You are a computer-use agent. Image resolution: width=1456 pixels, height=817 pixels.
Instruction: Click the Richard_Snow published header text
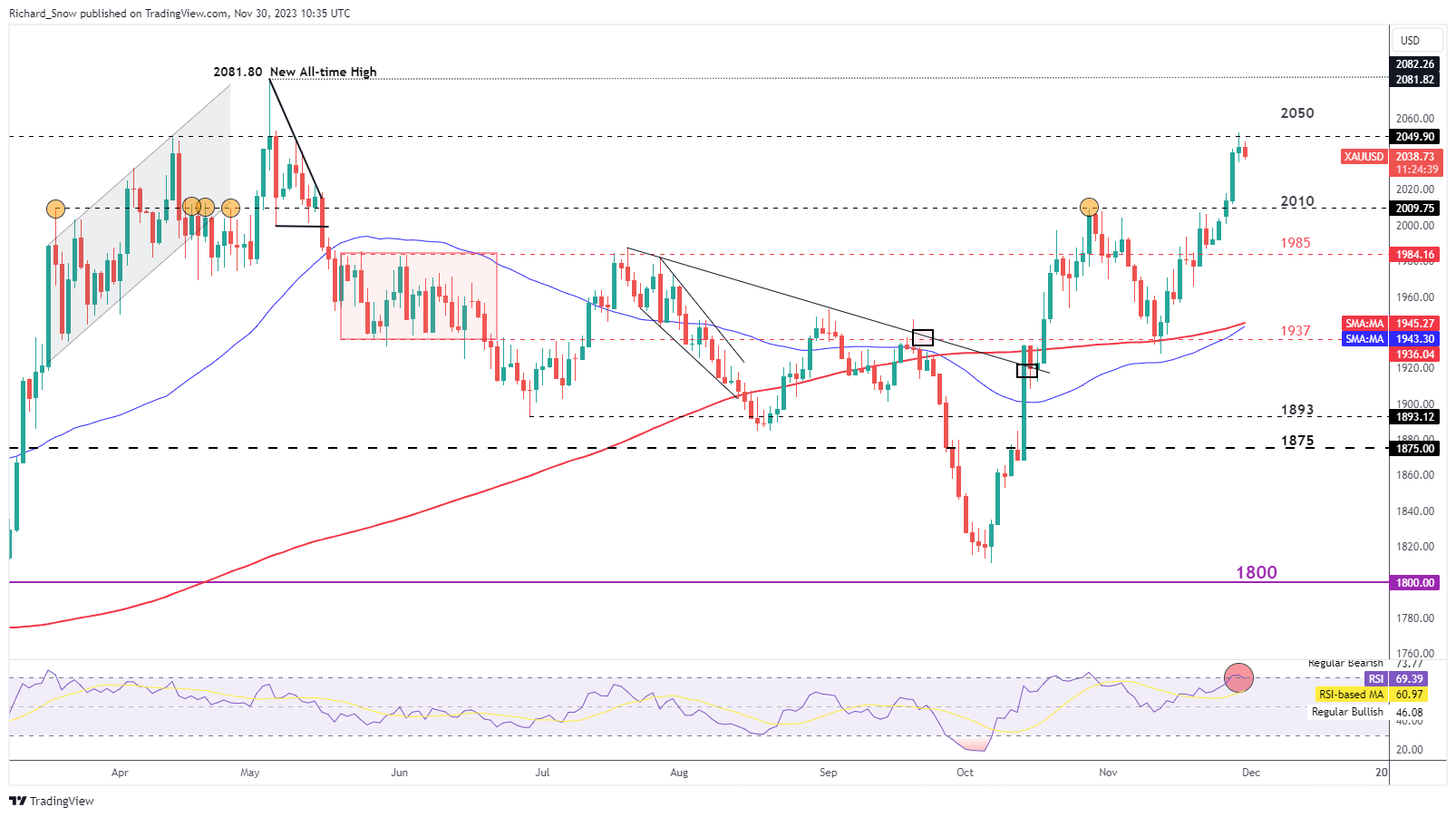(180, 14)
